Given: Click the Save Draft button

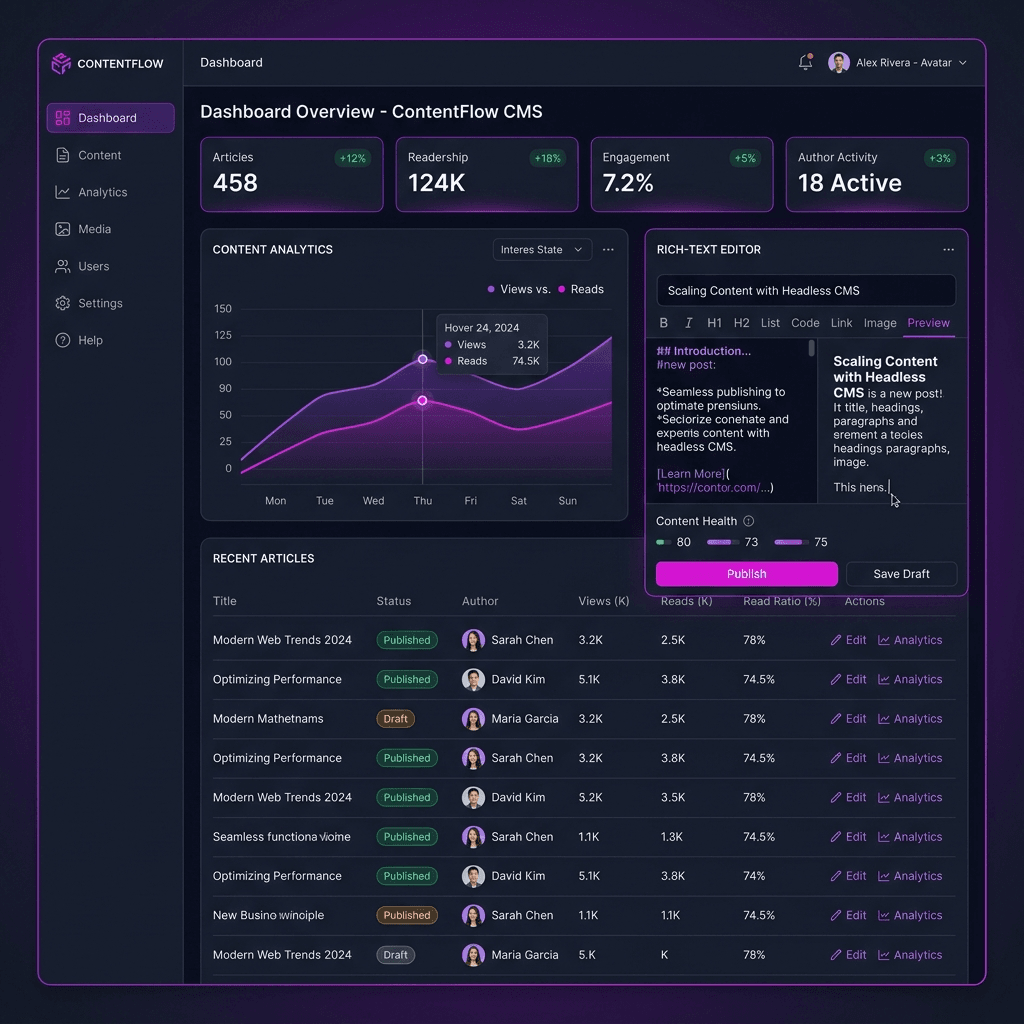Looking at the screenshot, I should (x=901, y=573).
